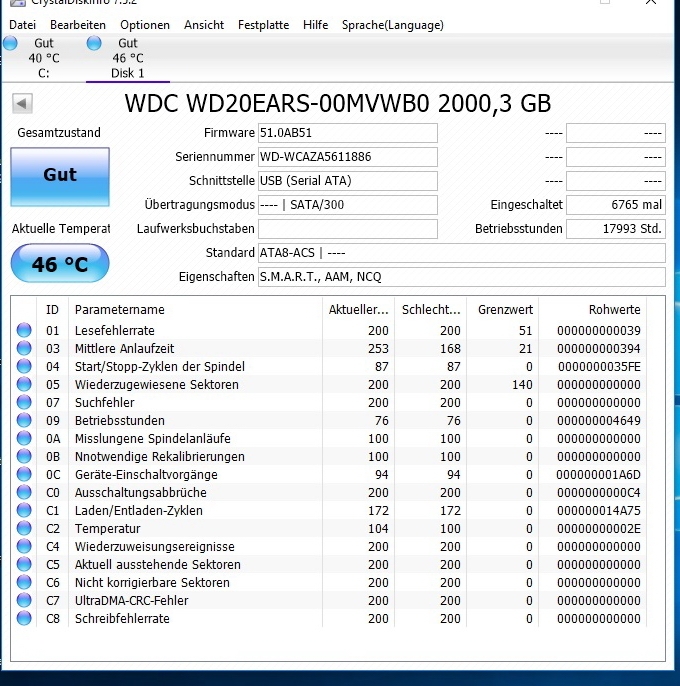
Task: Click the Firmware field 51.0AB51
Action: [x=348, y=133]
